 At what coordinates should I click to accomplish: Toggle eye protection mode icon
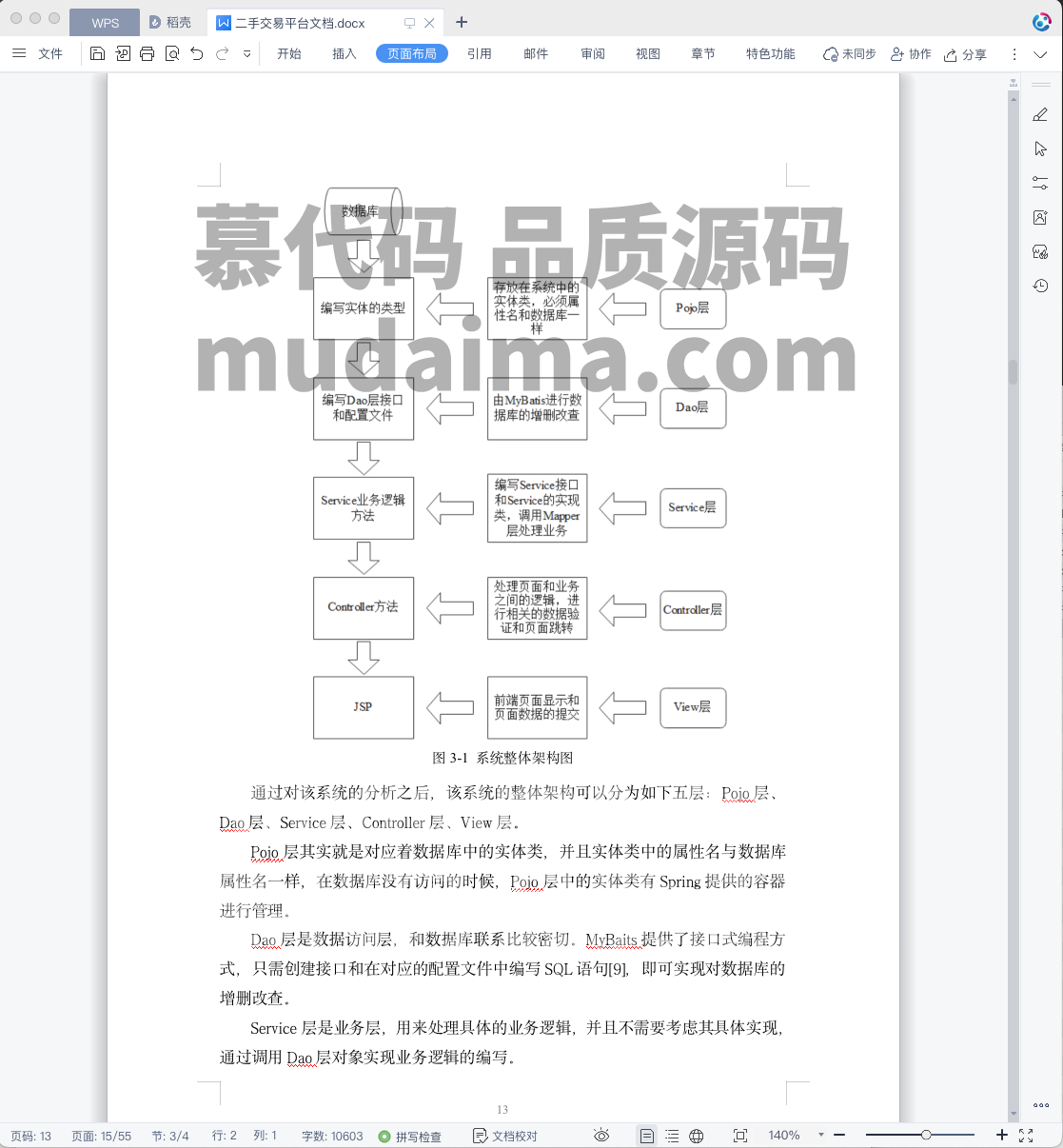[601, 1136]
